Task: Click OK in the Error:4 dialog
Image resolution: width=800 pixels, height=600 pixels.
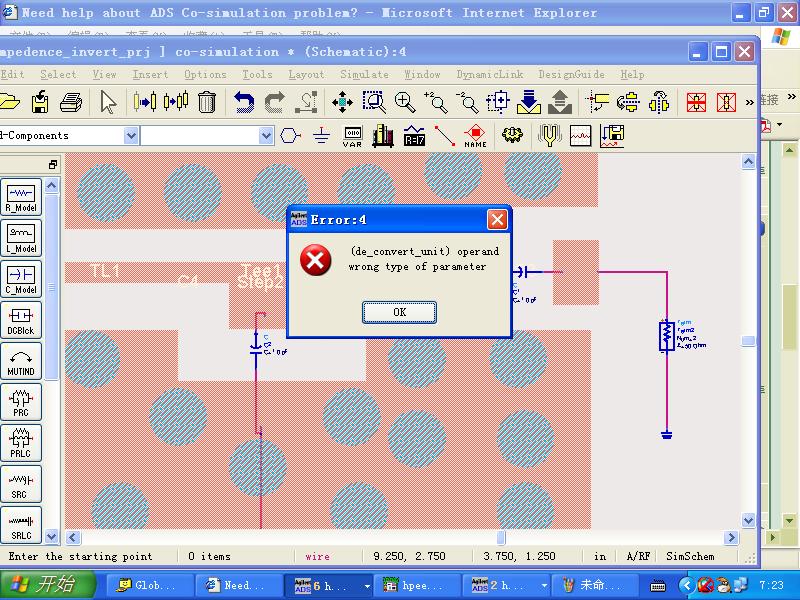Action: pos(399,312)
